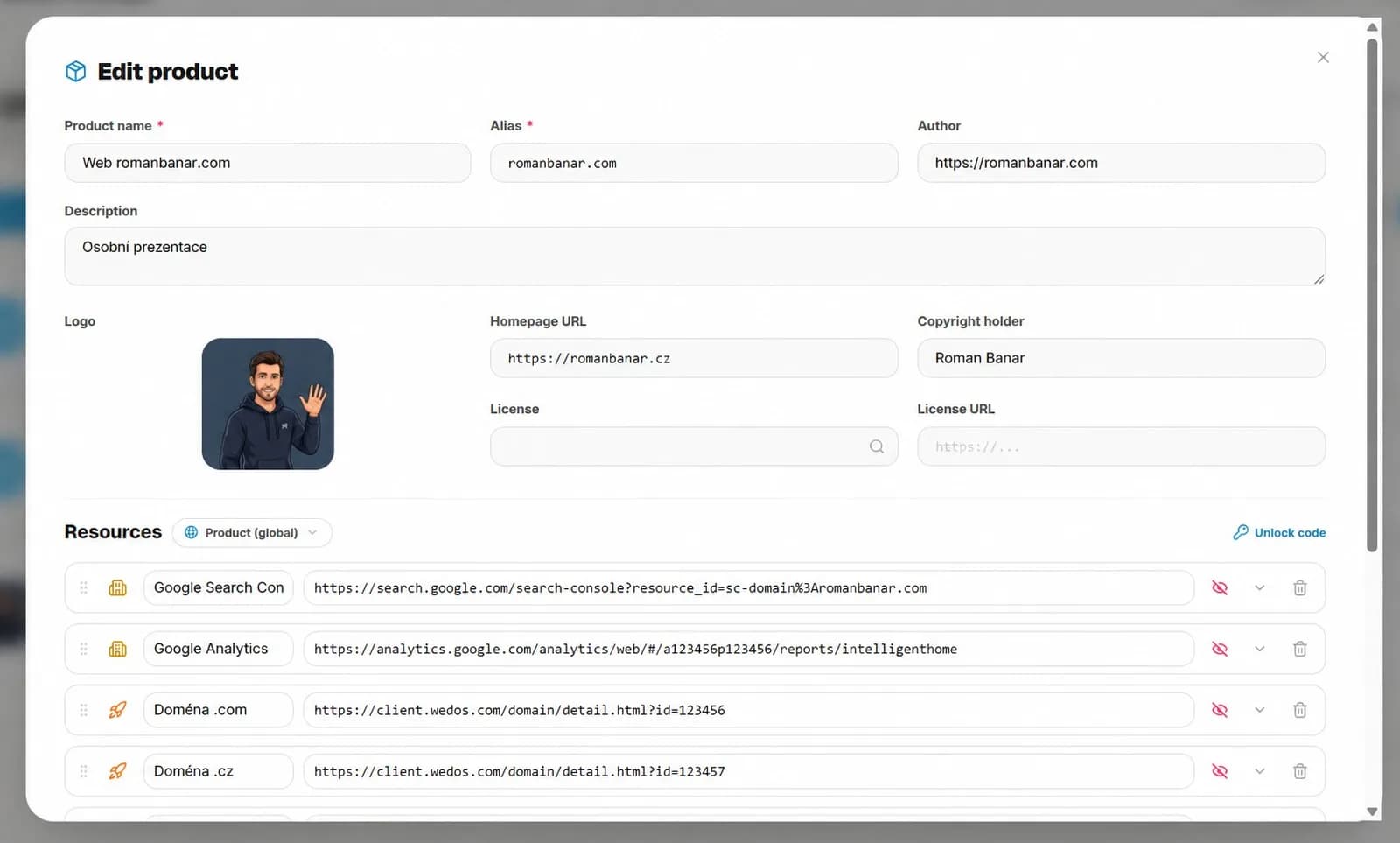Grab the drag handle of Doména .cz row
This screenshot has height=843, width=1400.
pyautogui.click(x=84, y=771)
